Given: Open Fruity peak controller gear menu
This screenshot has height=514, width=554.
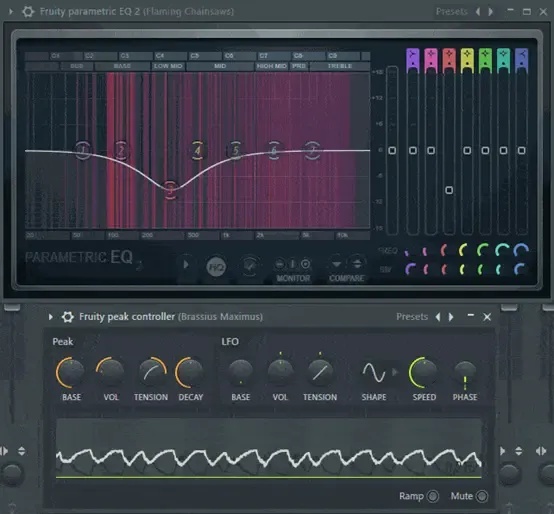Looking at the screenshot, I should click(x=67, y=317).
